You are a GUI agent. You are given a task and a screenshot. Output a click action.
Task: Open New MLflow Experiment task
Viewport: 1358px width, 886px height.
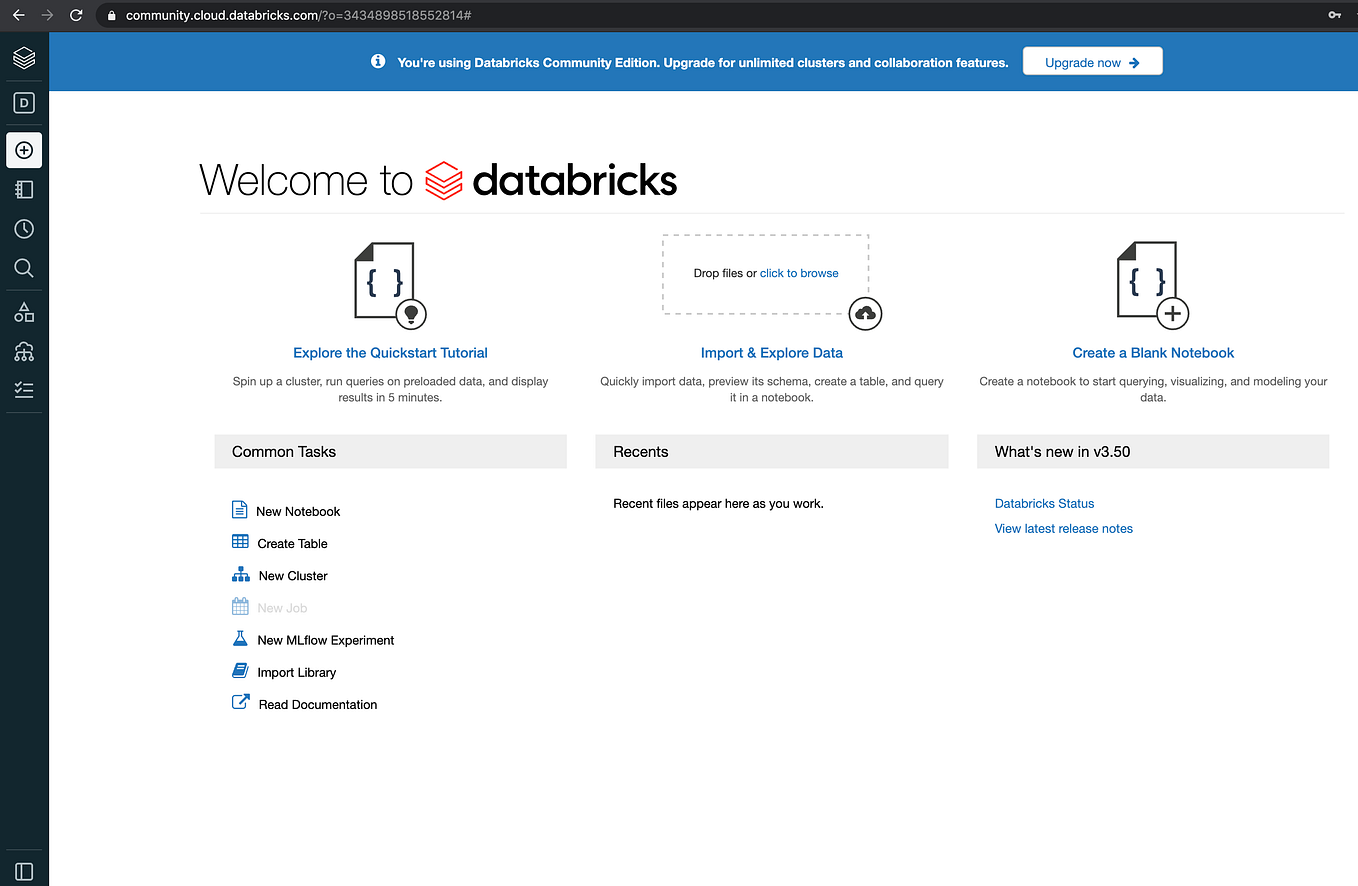tap(325, 640)
